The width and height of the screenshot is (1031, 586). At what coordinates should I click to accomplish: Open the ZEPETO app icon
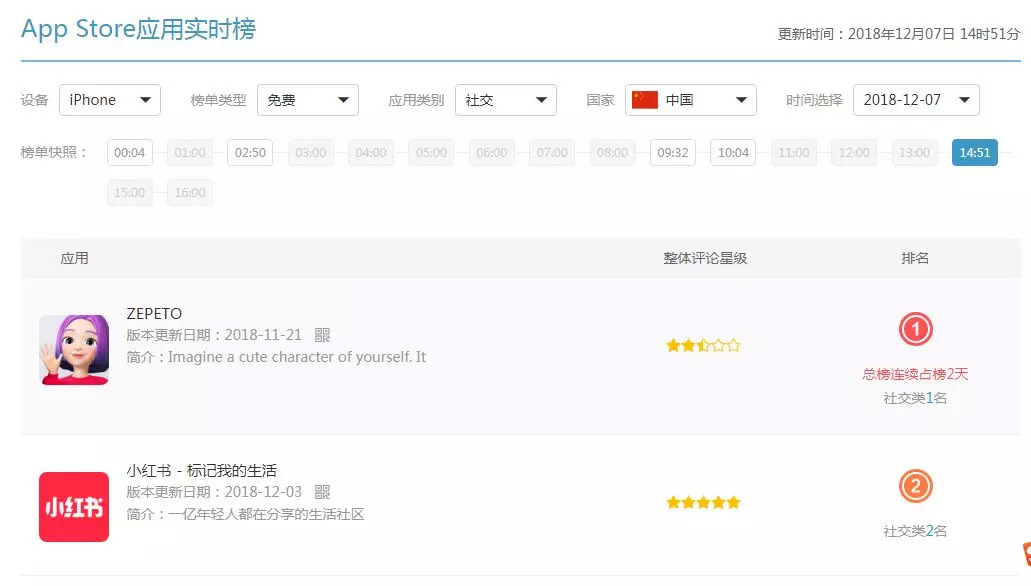coord(74,350)
